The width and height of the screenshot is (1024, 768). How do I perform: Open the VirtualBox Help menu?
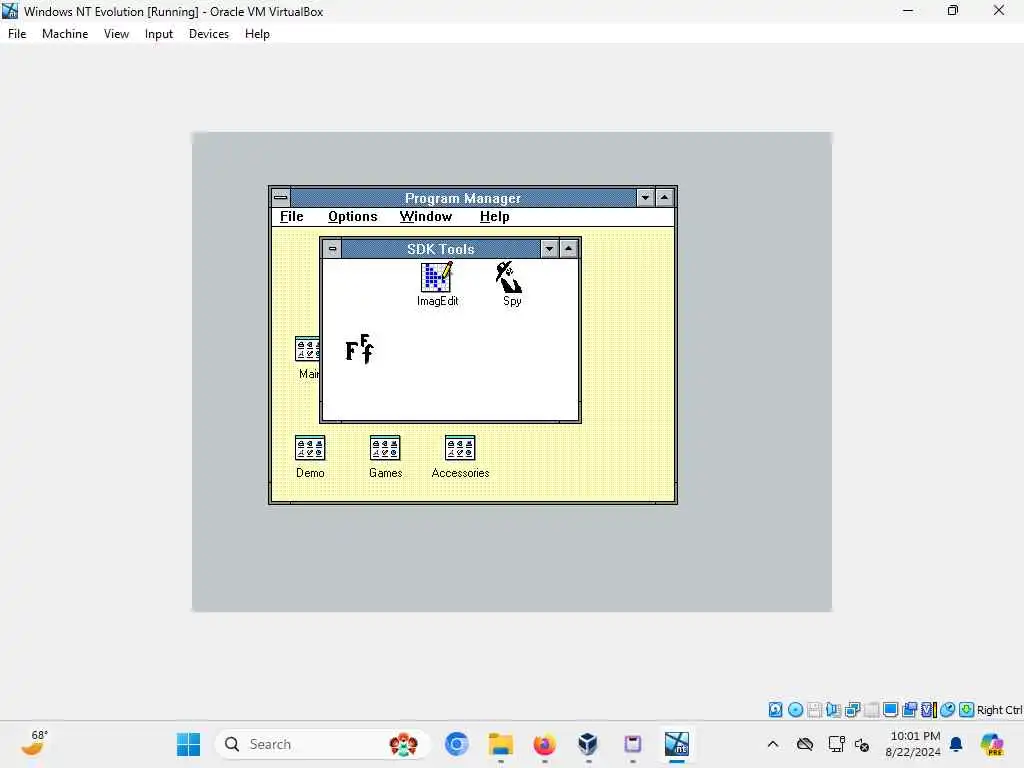[x=257, y=34]
